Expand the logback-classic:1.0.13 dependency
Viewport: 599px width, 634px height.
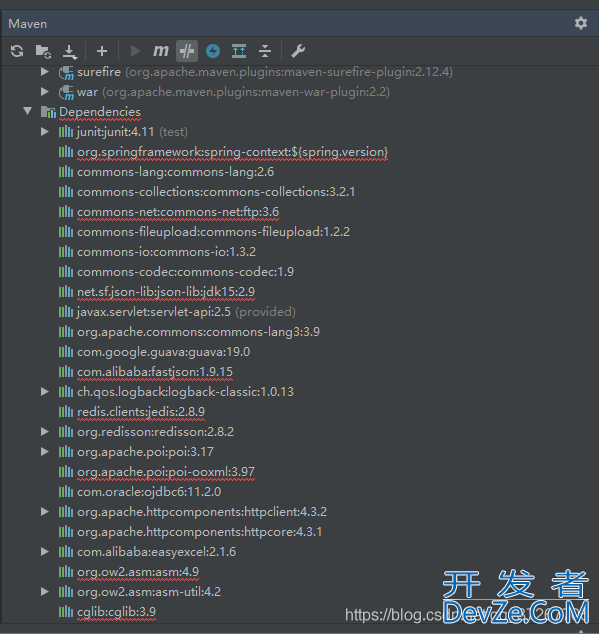point(45,391)
